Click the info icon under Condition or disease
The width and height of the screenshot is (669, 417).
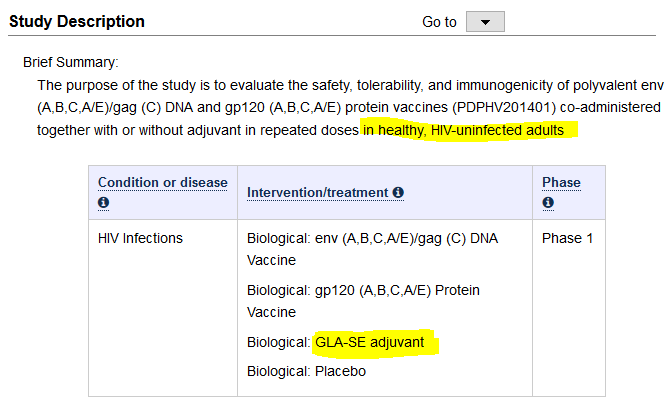click(103, 202)
